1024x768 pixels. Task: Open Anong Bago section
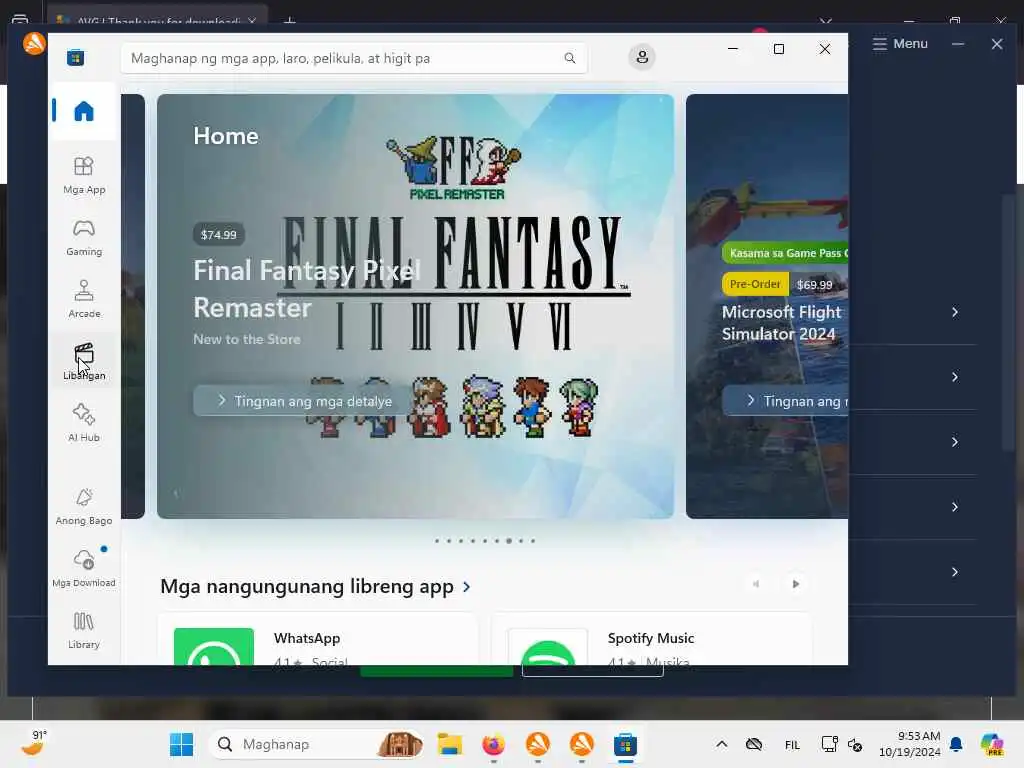point(84,507)
